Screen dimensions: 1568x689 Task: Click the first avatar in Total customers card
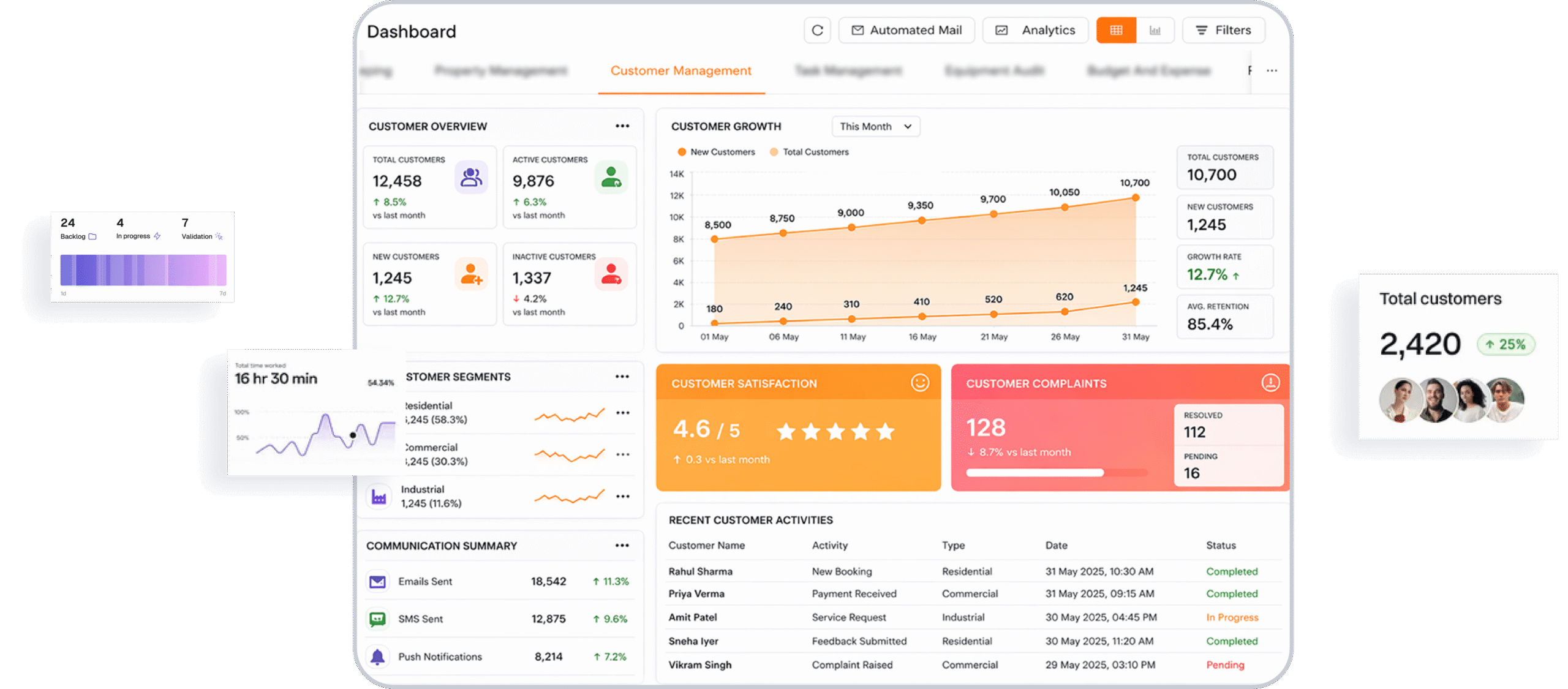1400,400
